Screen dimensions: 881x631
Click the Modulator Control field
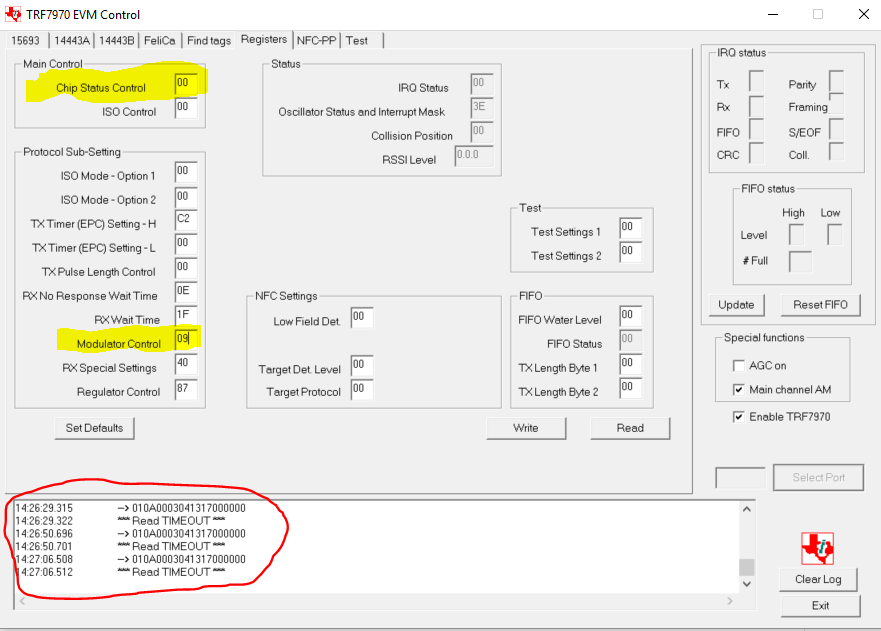(x=185, y=339)
